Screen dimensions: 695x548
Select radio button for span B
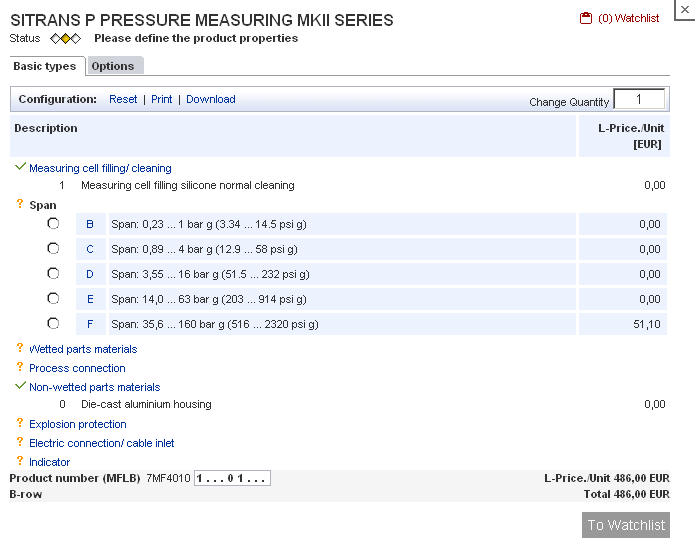pos(53,223)
